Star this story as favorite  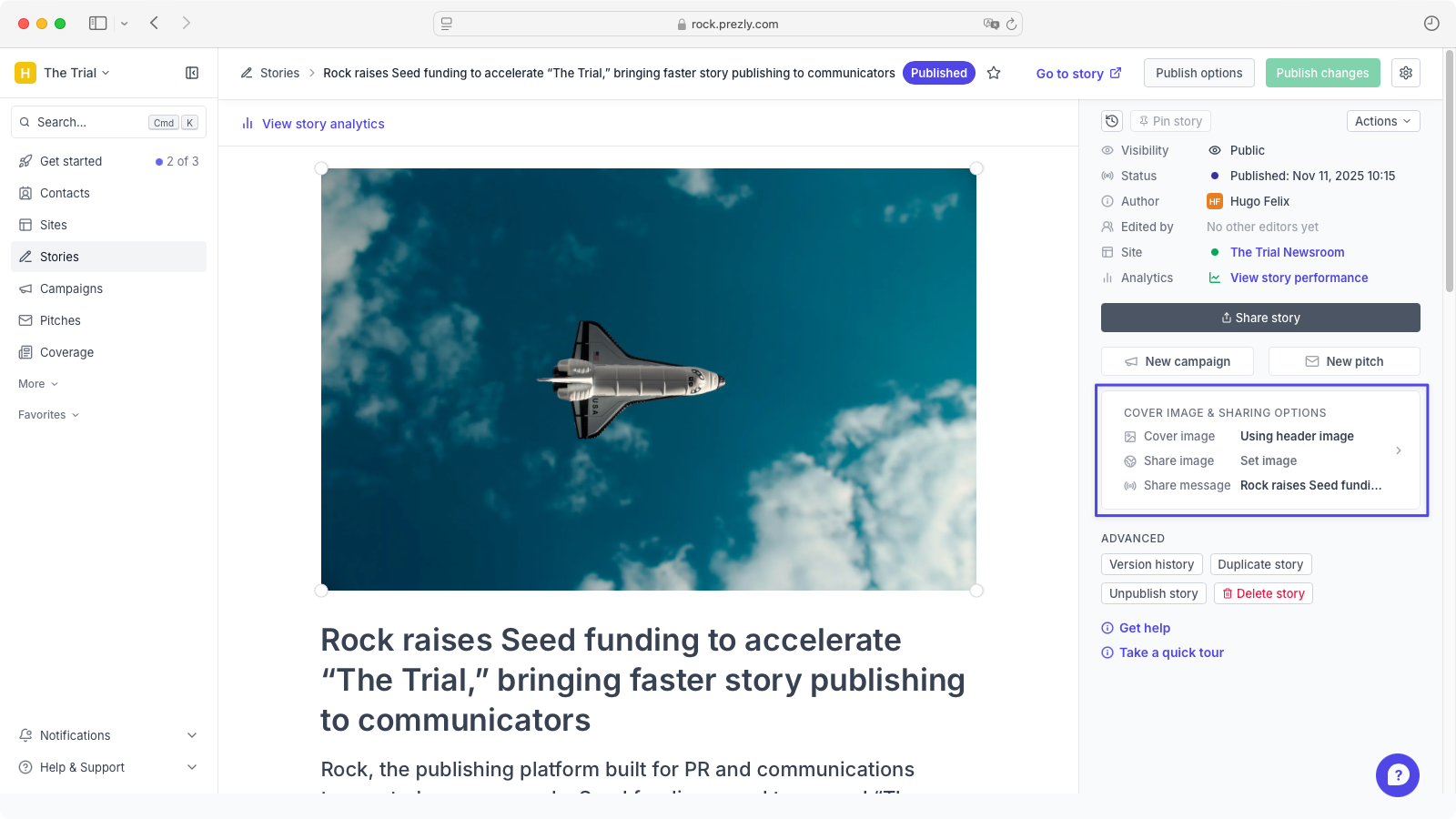click(x=994, y=73)
